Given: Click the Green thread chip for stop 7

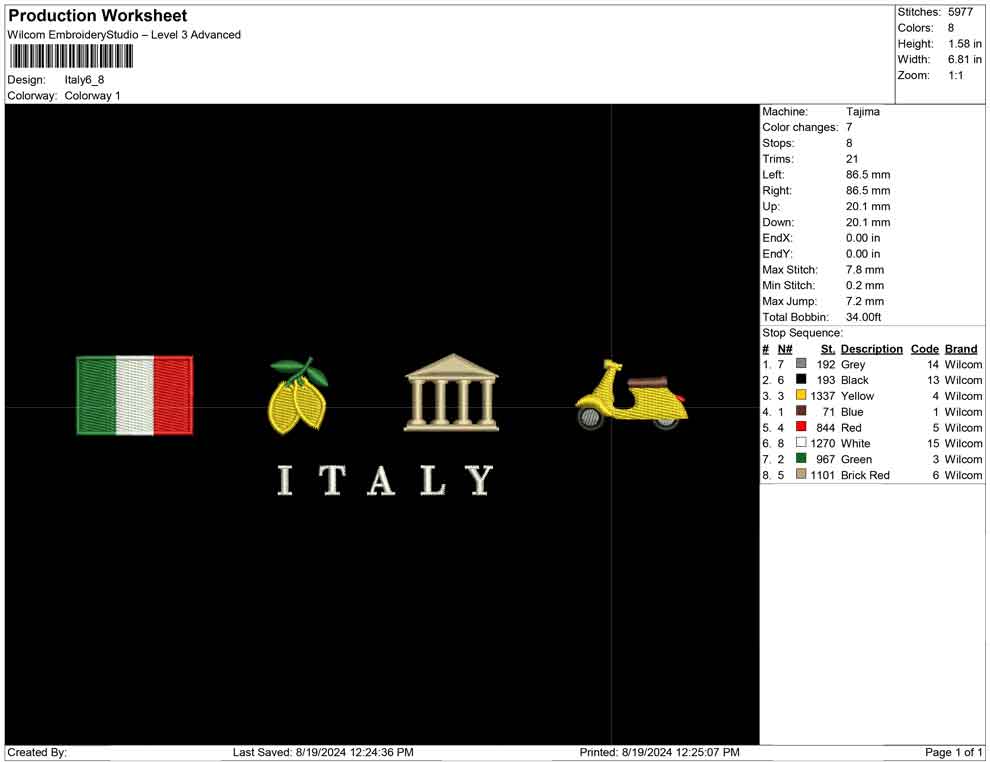Looking at the screenshot, I should coord(801,459).
